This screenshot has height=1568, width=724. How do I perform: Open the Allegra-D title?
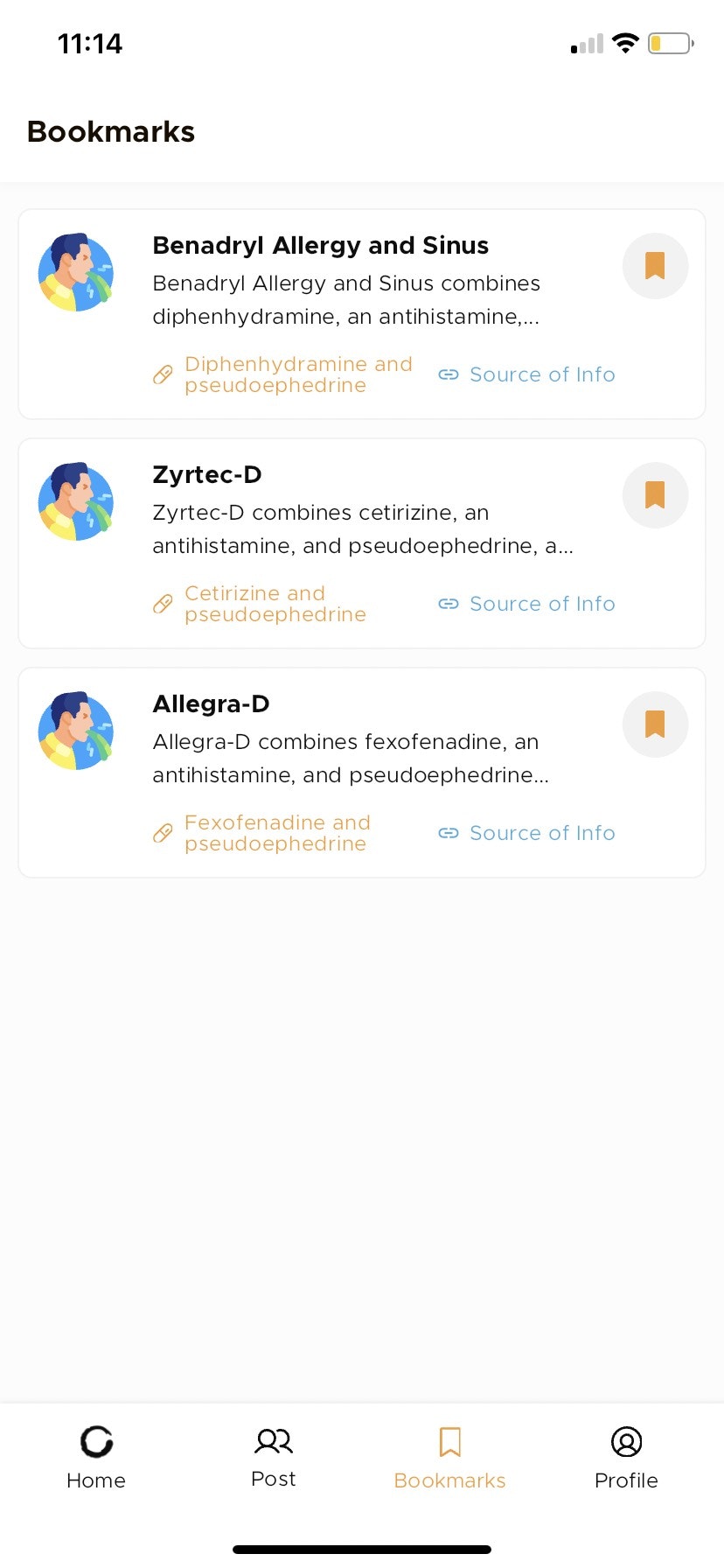(x=211, y=703)
